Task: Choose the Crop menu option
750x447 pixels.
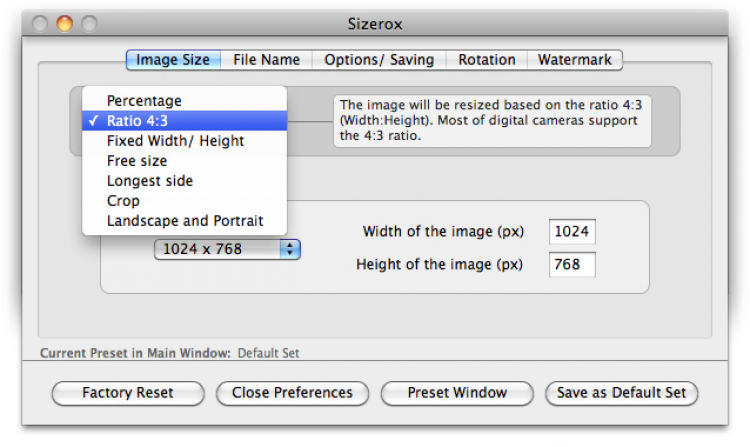Action: pyautogui.click(x=123, y=201)
